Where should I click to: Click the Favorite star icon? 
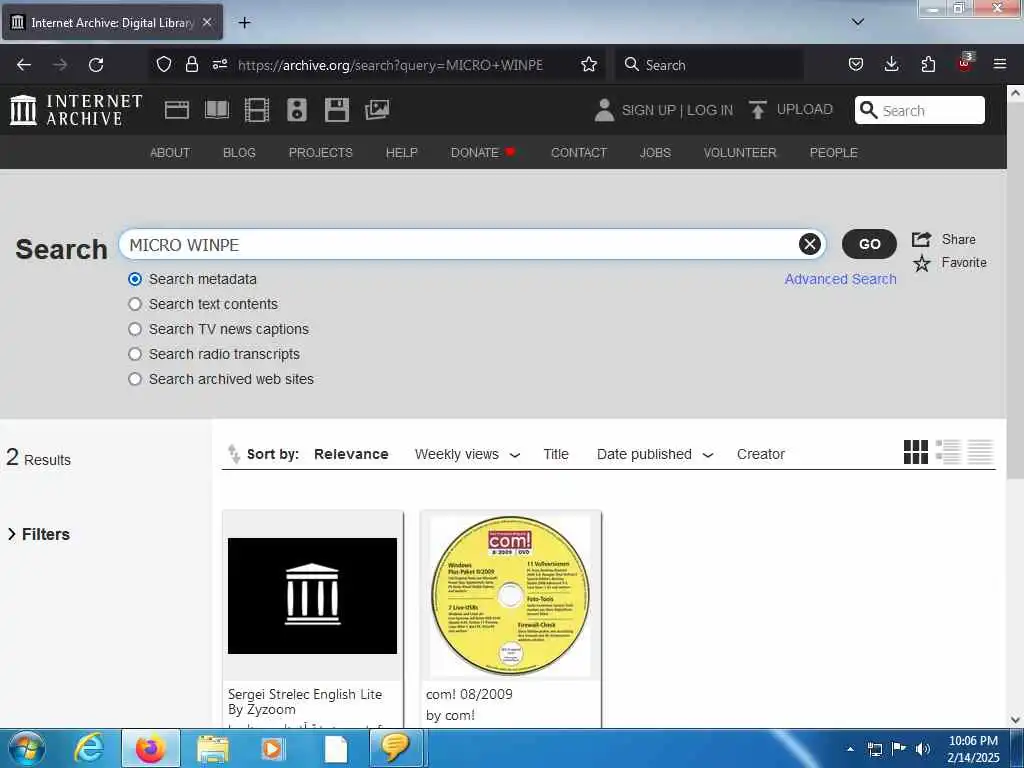click(x=921, y=263)
